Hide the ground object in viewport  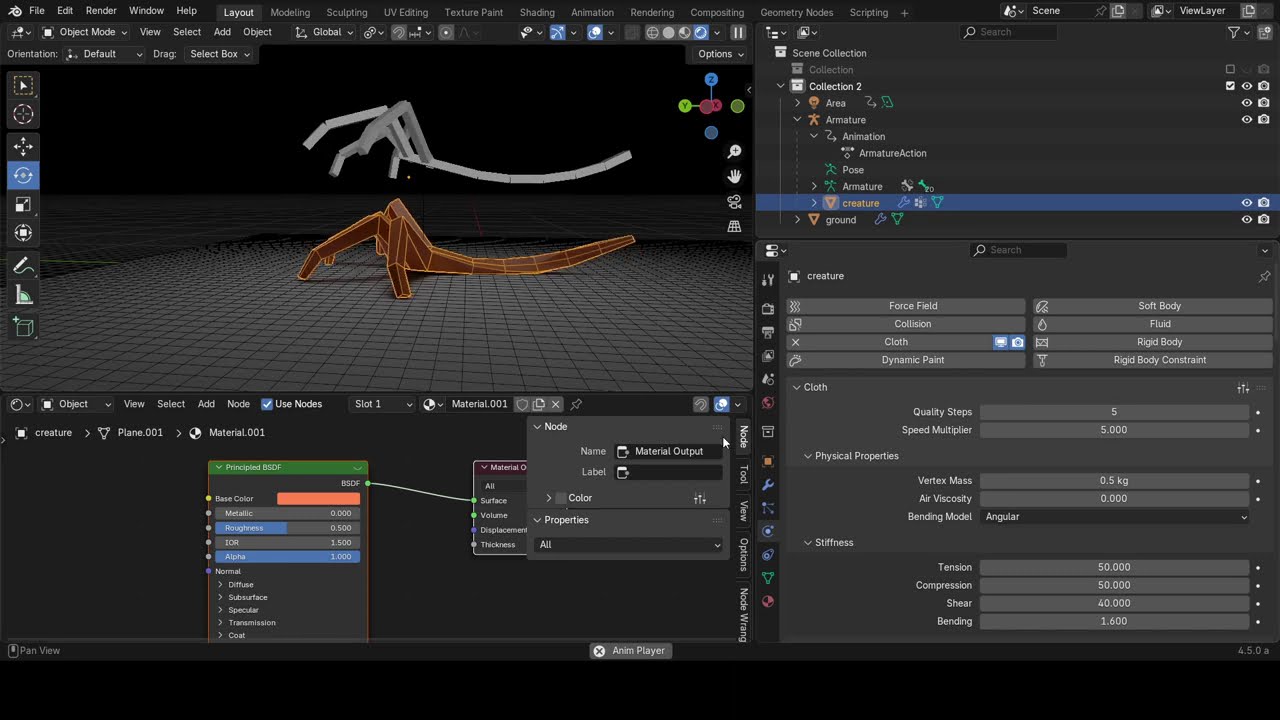(x=1246, y=220)
